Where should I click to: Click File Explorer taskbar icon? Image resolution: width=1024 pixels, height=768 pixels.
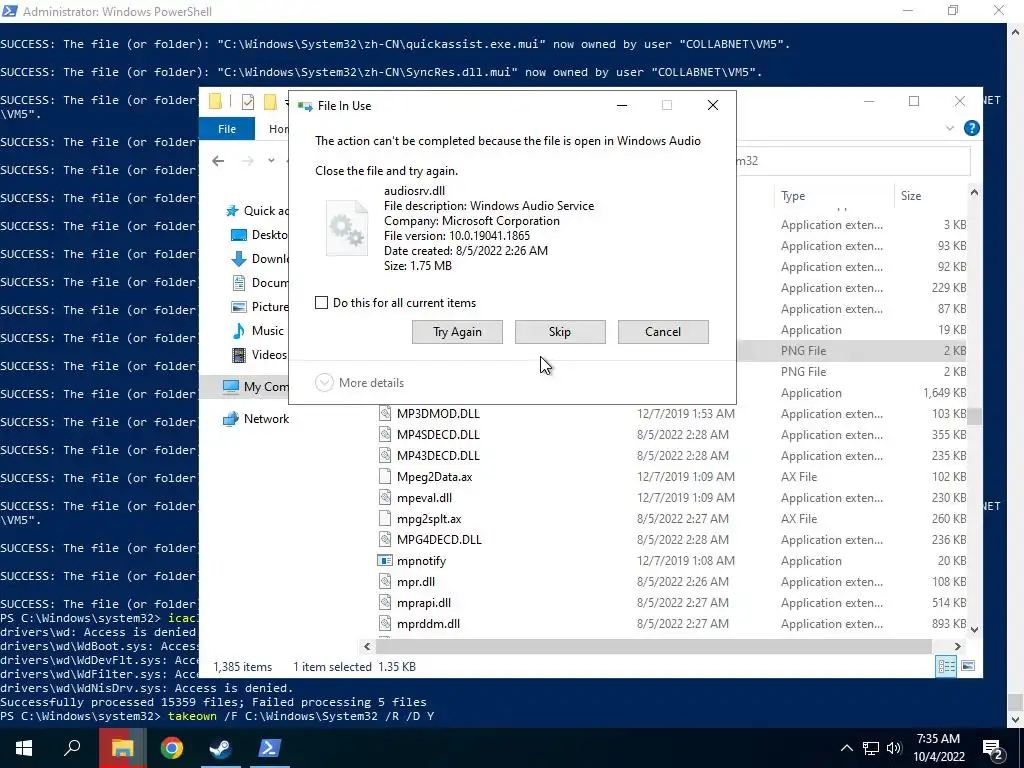tap(123, 748)
